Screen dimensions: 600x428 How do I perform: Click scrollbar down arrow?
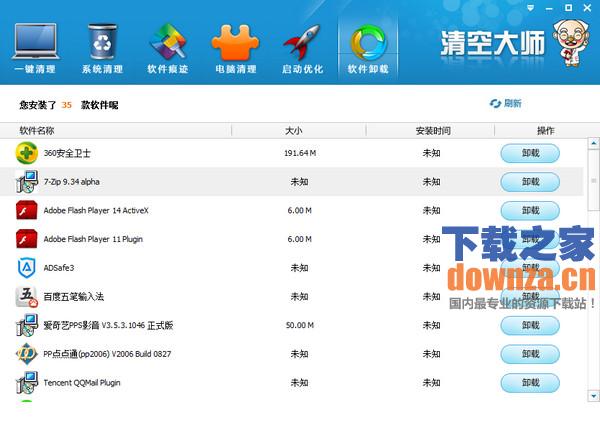pos(593,396)
